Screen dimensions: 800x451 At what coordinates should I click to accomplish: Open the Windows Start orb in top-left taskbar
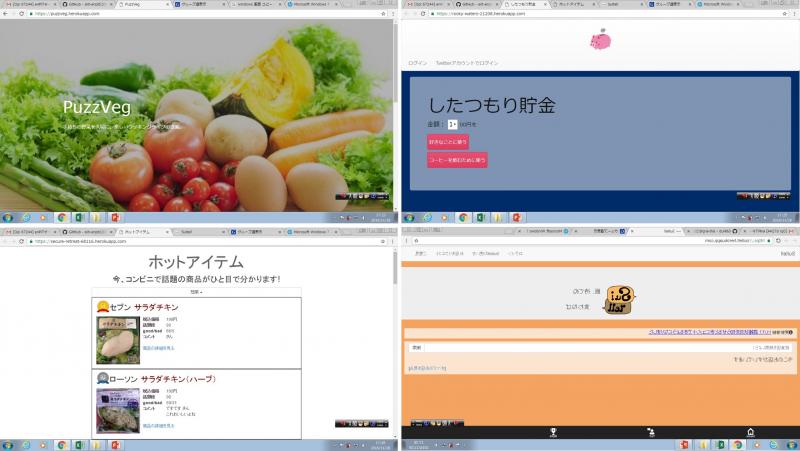pyautogui.click(x=8, y=217)
